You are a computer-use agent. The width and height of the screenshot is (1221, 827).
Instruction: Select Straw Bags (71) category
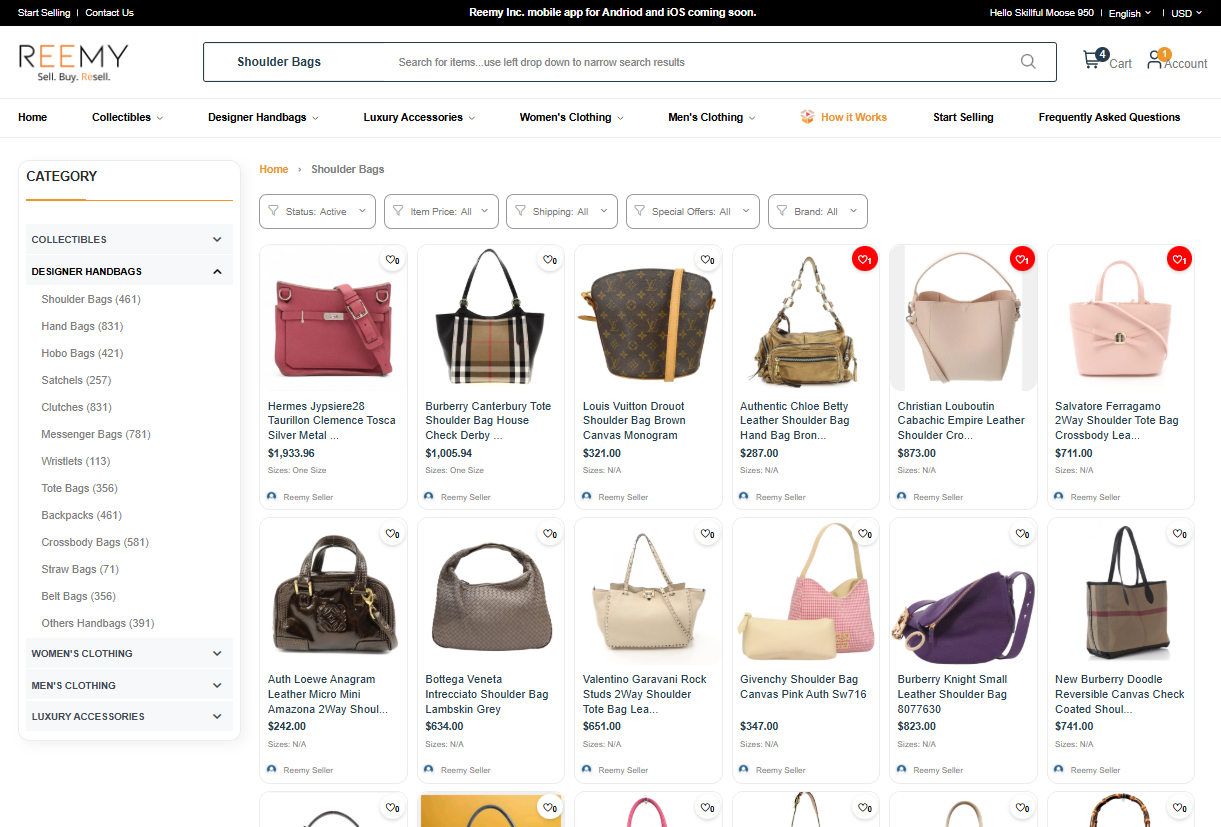coord(80,569)
